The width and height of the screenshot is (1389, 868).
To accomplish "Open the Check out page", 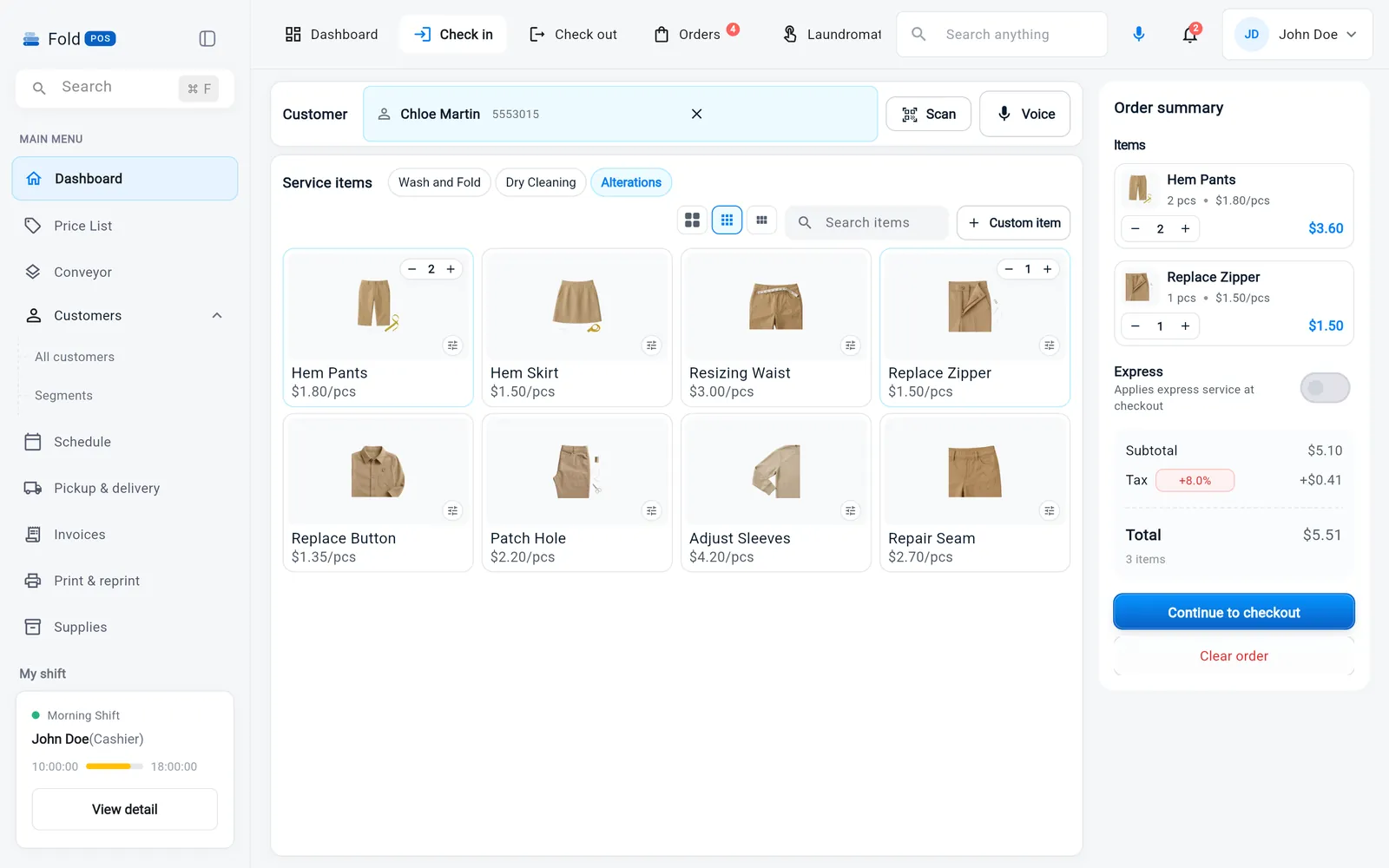I will pyautogui.click(x=574, y=34).
